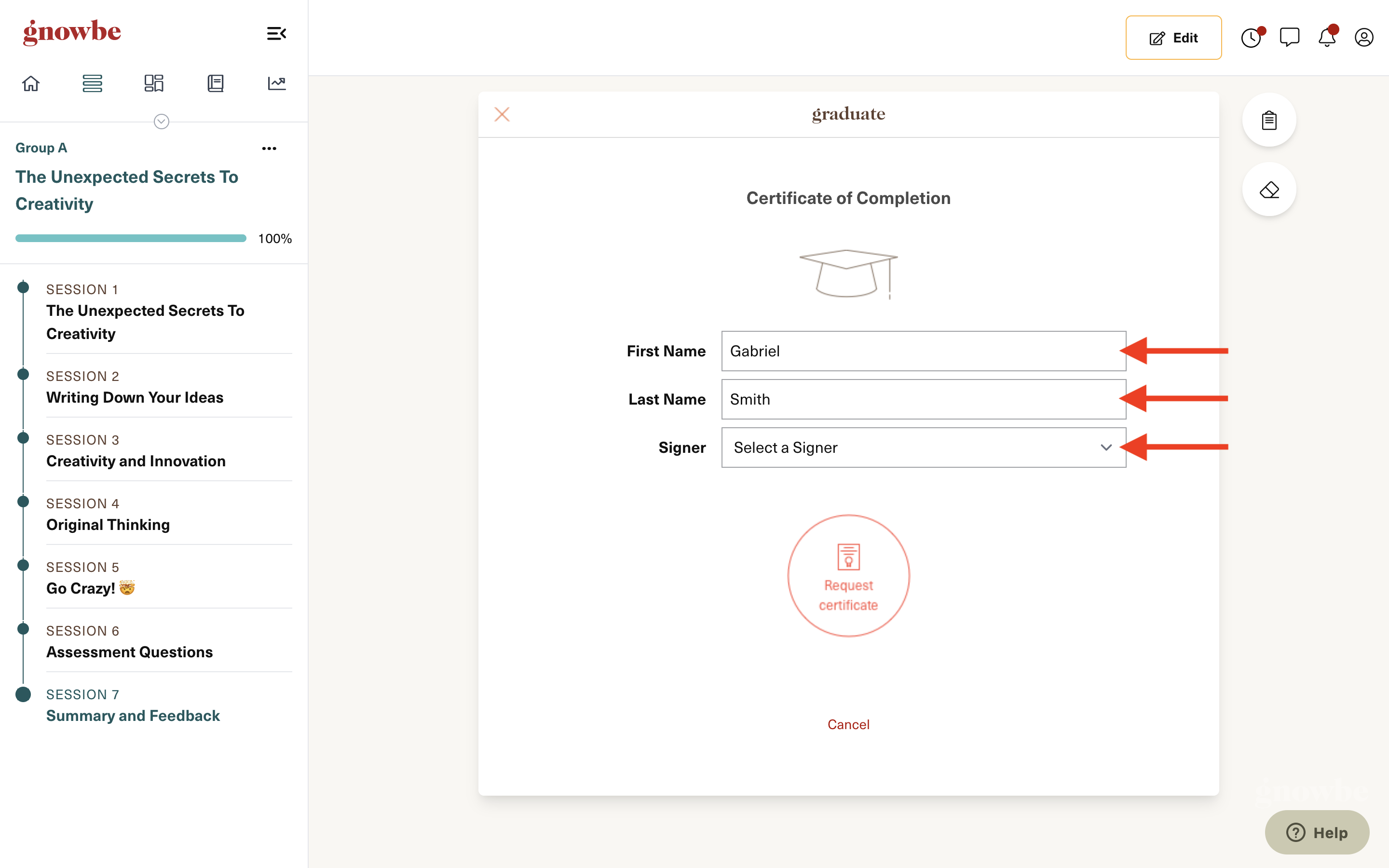Open Session 4 Original Thinking
This screenshot has height=868, width=1389.
coord(169,515)
